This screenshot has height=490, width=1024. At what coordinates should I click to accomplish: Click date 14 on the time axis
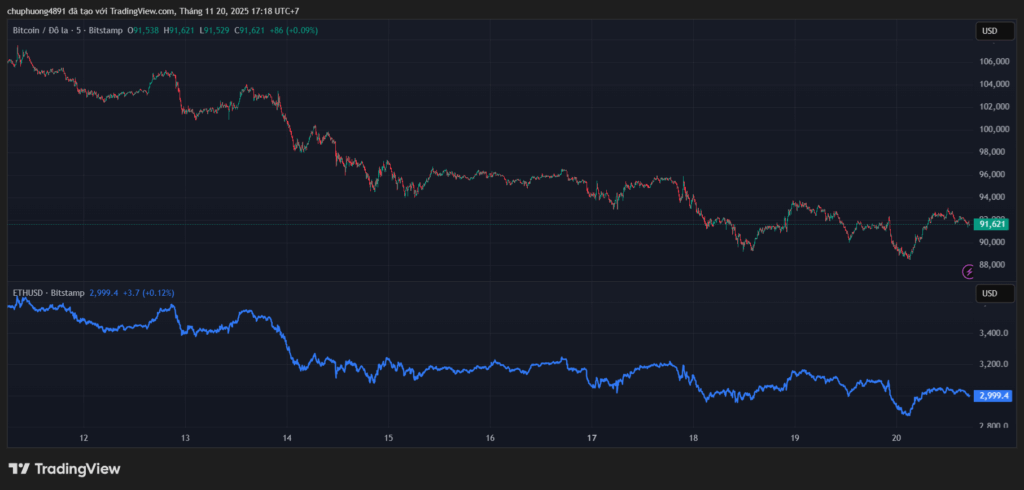(287, 438)
